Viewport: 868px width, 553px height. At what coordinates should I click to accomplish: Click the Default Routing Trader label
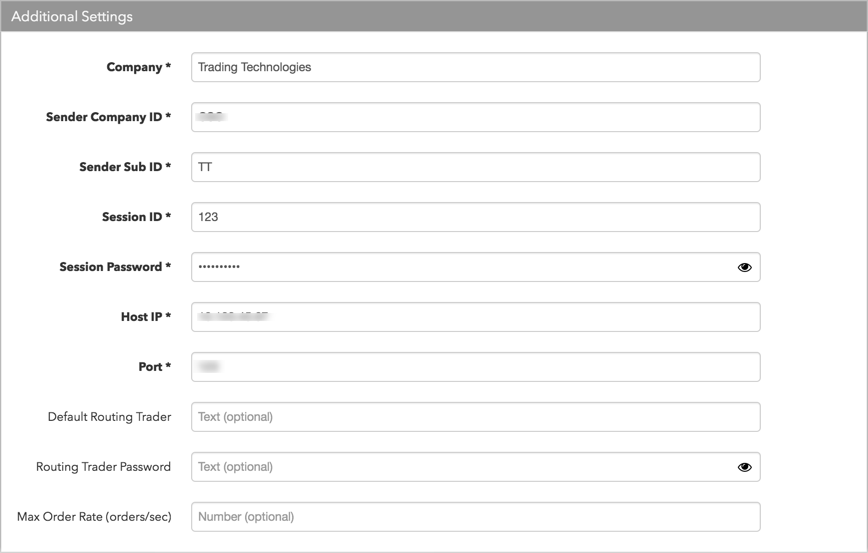110,417
